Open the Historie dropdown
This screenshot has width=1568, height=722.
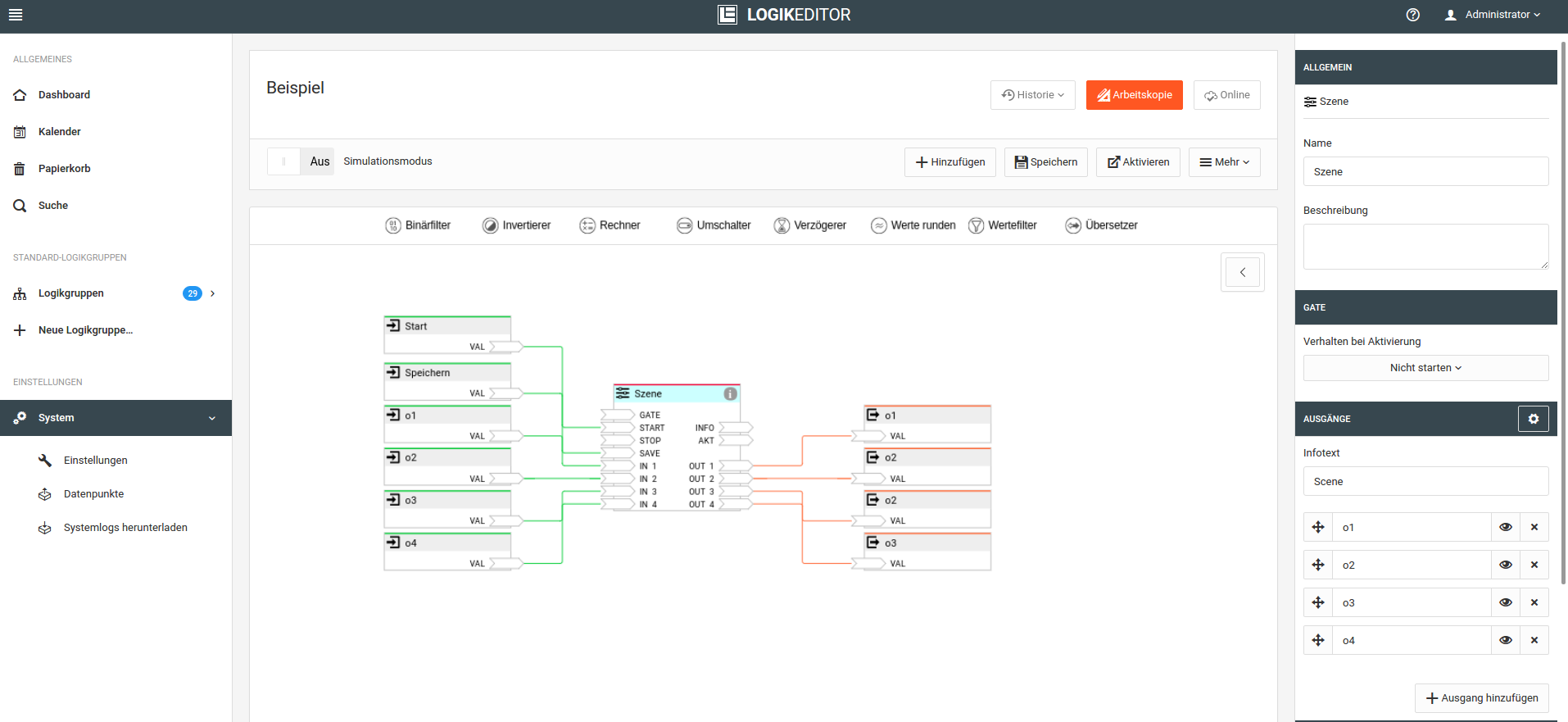(x=1032, y=95)
